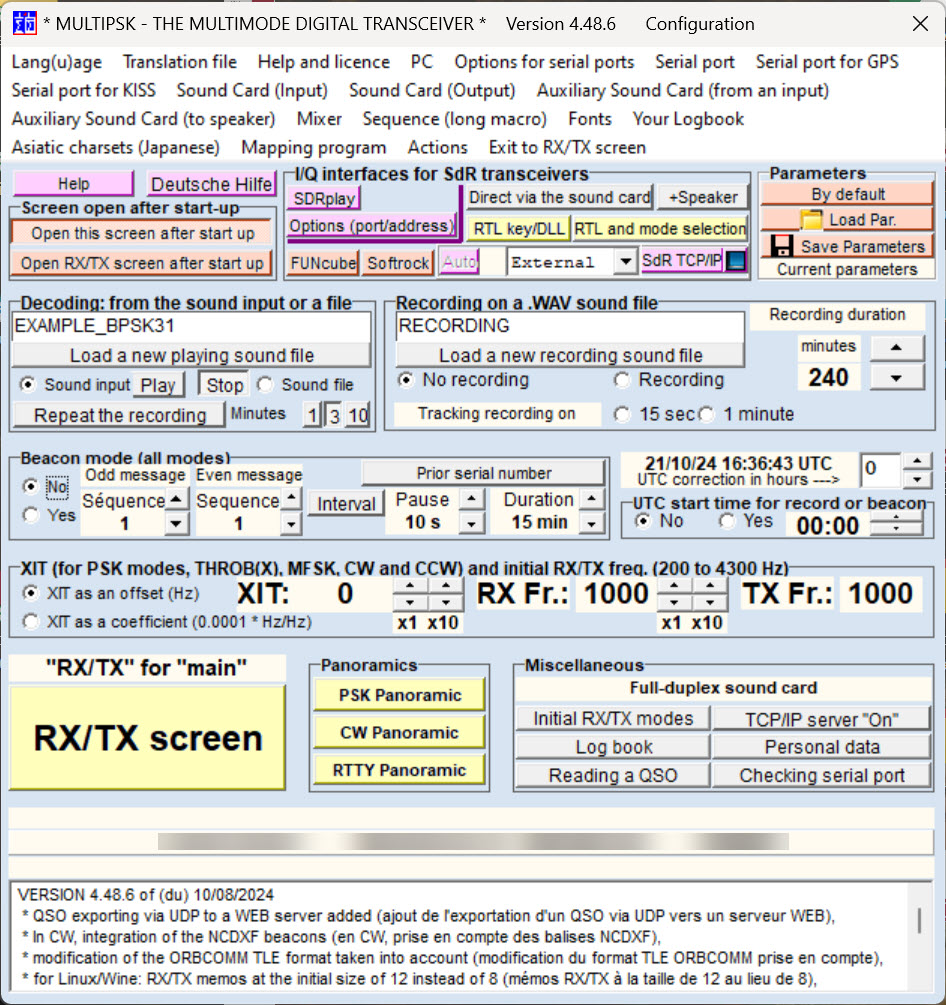The image size is (946, 1005).
Task: Increase the UTC correction hours value
Action: point(917,460)
